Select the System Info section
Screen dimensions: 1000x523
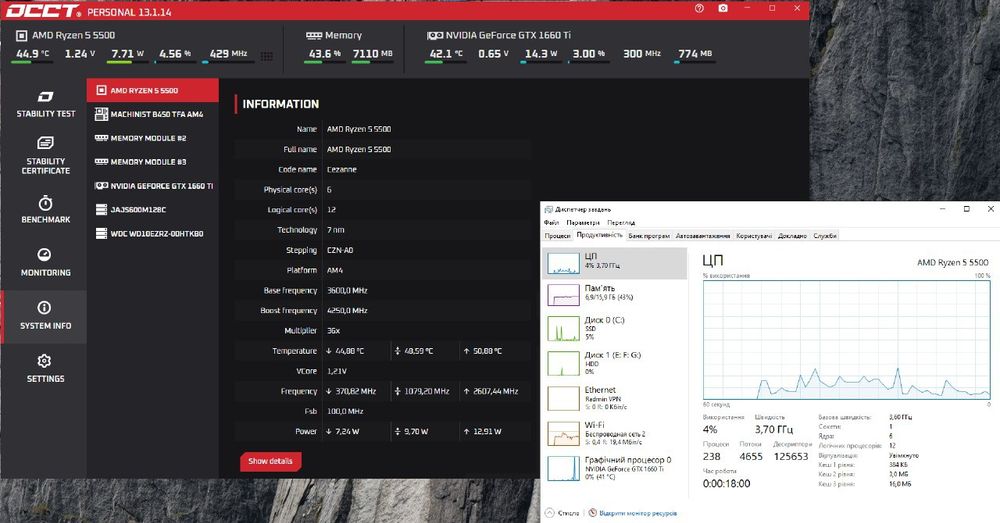click(45, 316)
